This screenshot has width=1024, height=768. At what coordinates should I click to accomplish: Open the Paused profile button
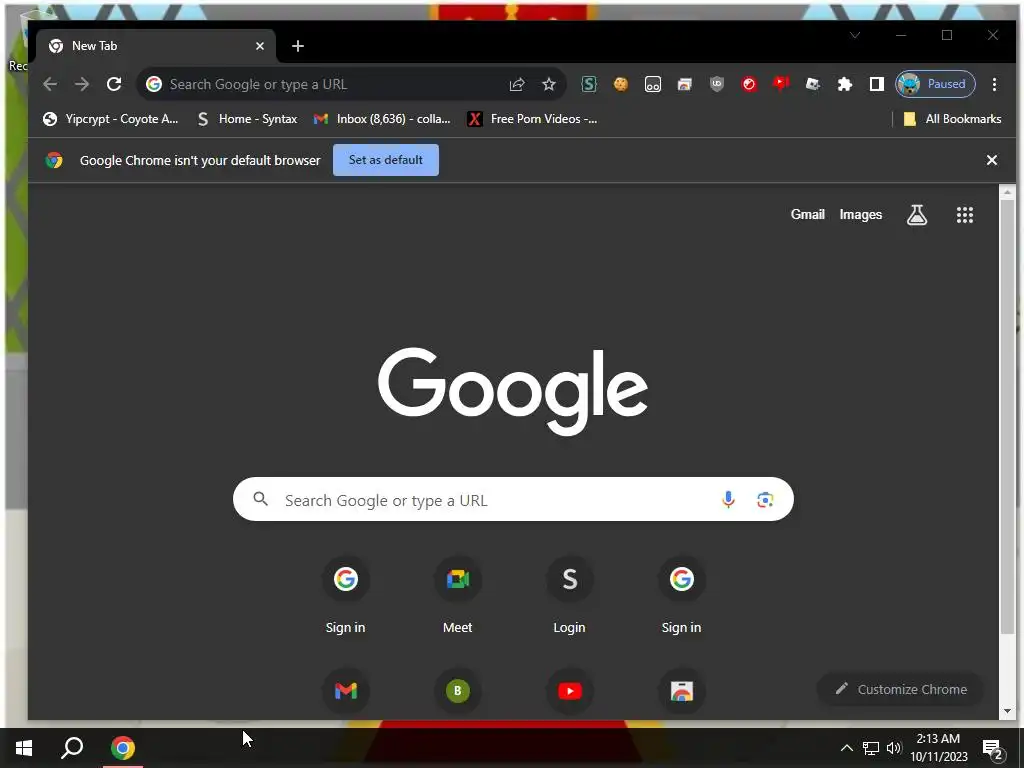click(x=935, y=84)
